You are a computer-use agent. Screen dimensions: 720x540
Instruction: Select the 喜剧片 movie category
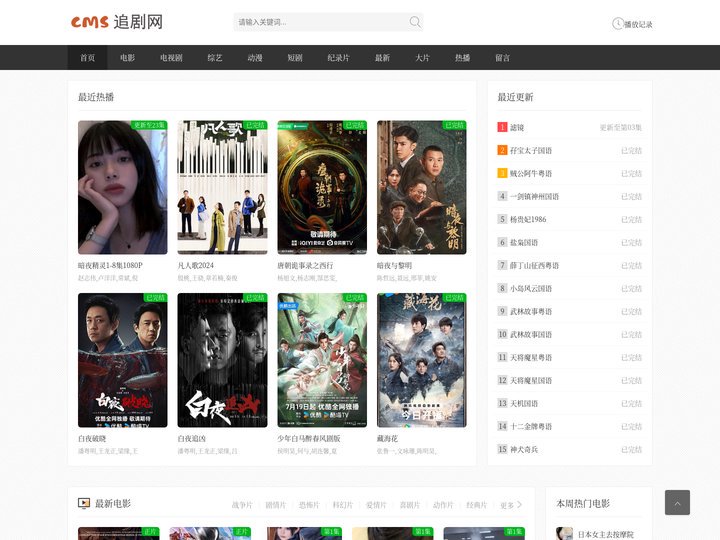pyautogui.click(x=410, y=505)
